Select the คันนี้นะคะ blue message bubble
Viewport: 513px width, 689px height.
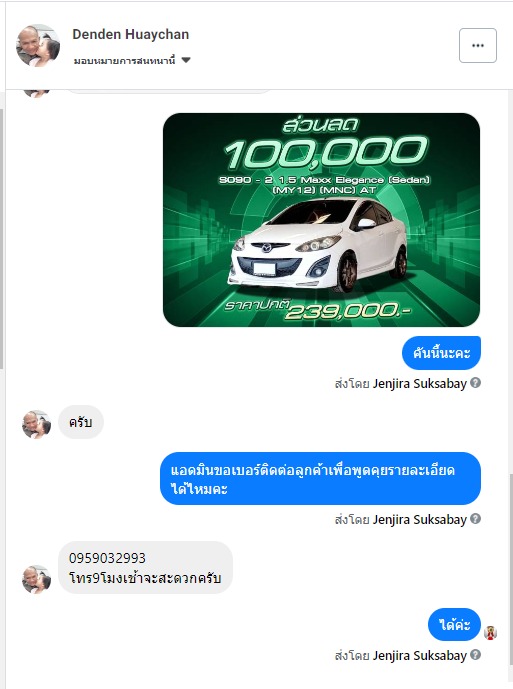pos(441,353)
